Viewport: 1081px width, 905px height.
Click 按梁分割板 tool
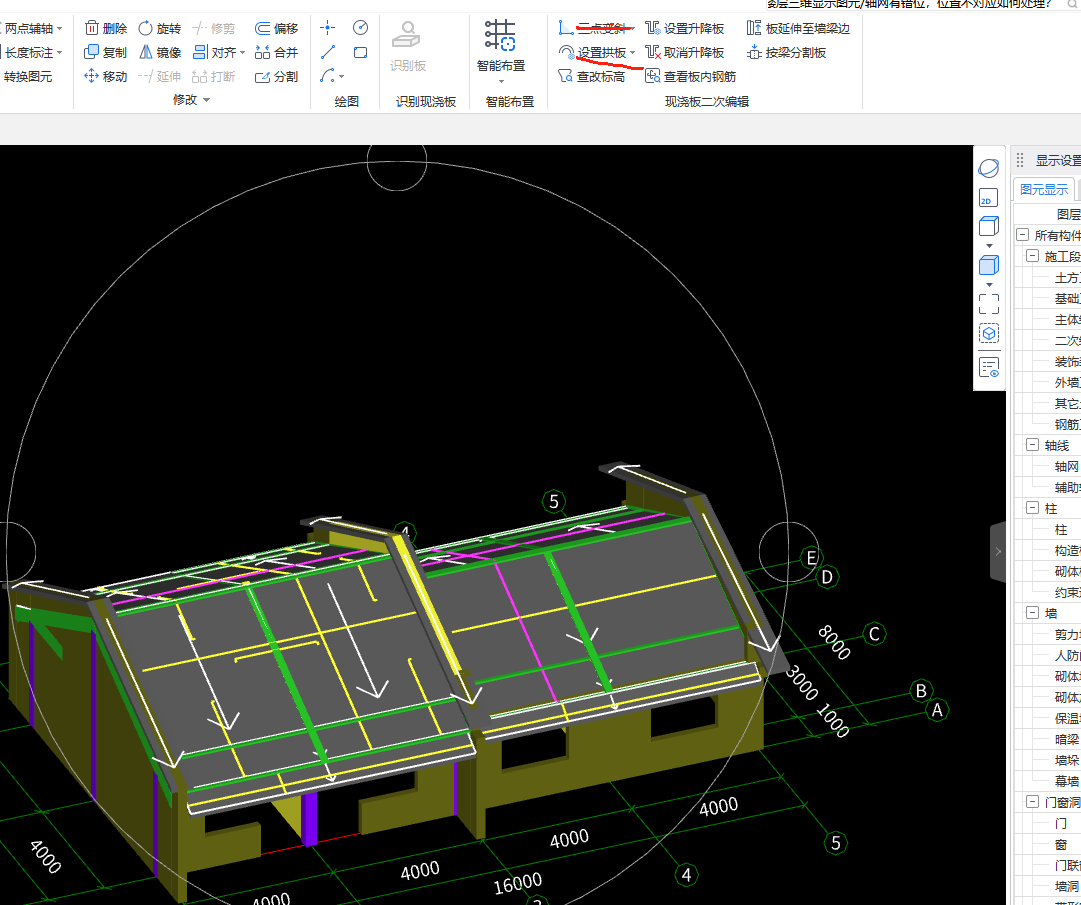point(786,52)
